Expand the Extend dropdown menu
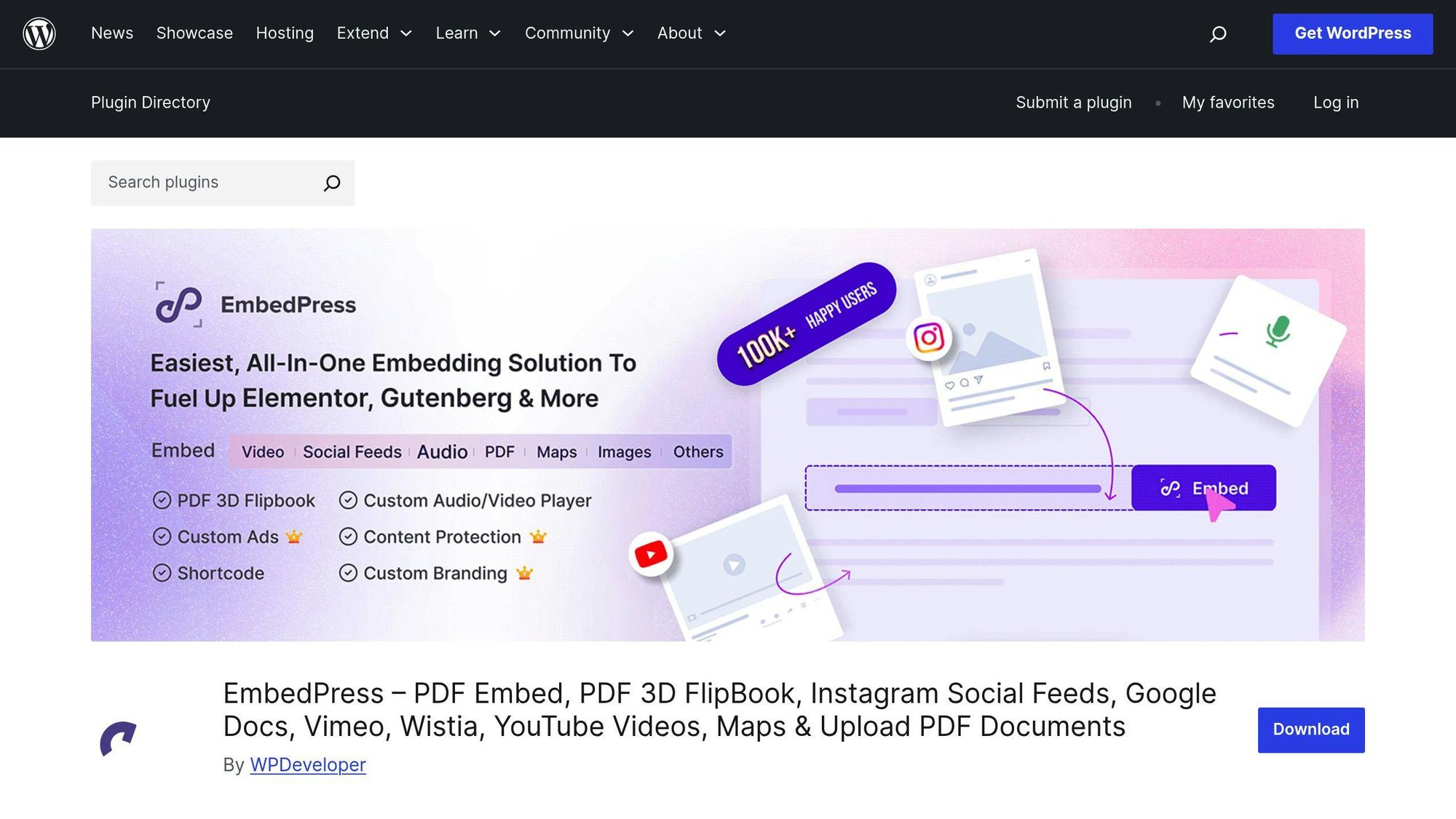Viewport: 1456px width, 819px height. point(374,33)
